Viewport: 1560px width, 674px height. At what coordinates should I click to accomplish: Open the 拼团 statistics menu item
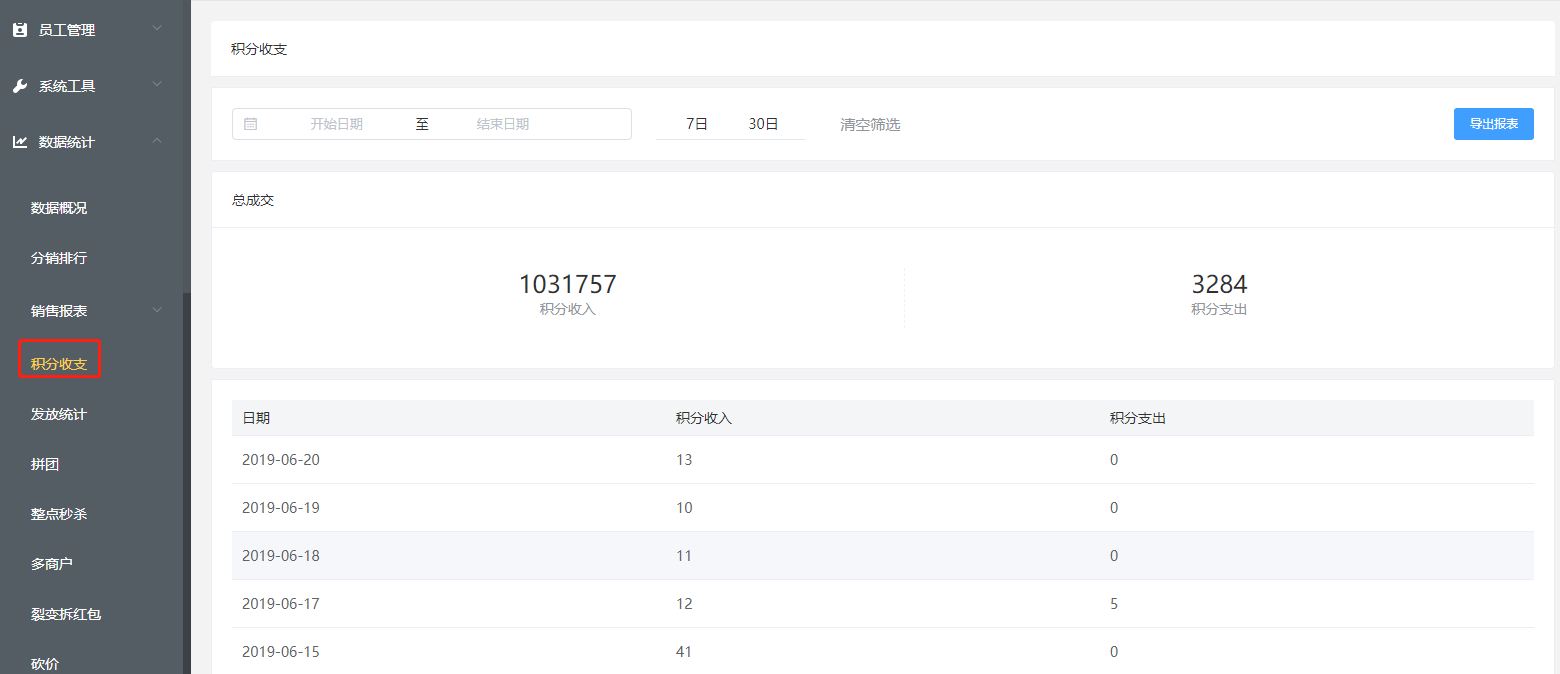point(46,465)
